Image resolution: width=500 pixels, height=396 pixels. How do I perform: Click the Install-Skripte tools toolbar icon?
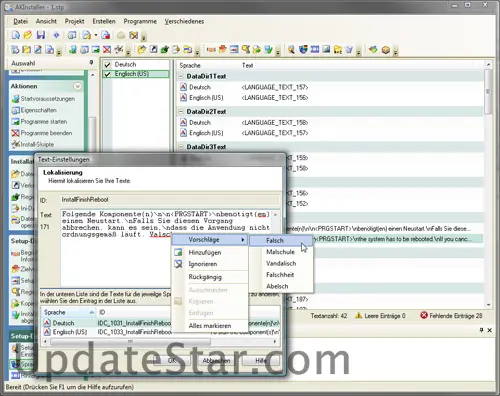click(119, 50)
